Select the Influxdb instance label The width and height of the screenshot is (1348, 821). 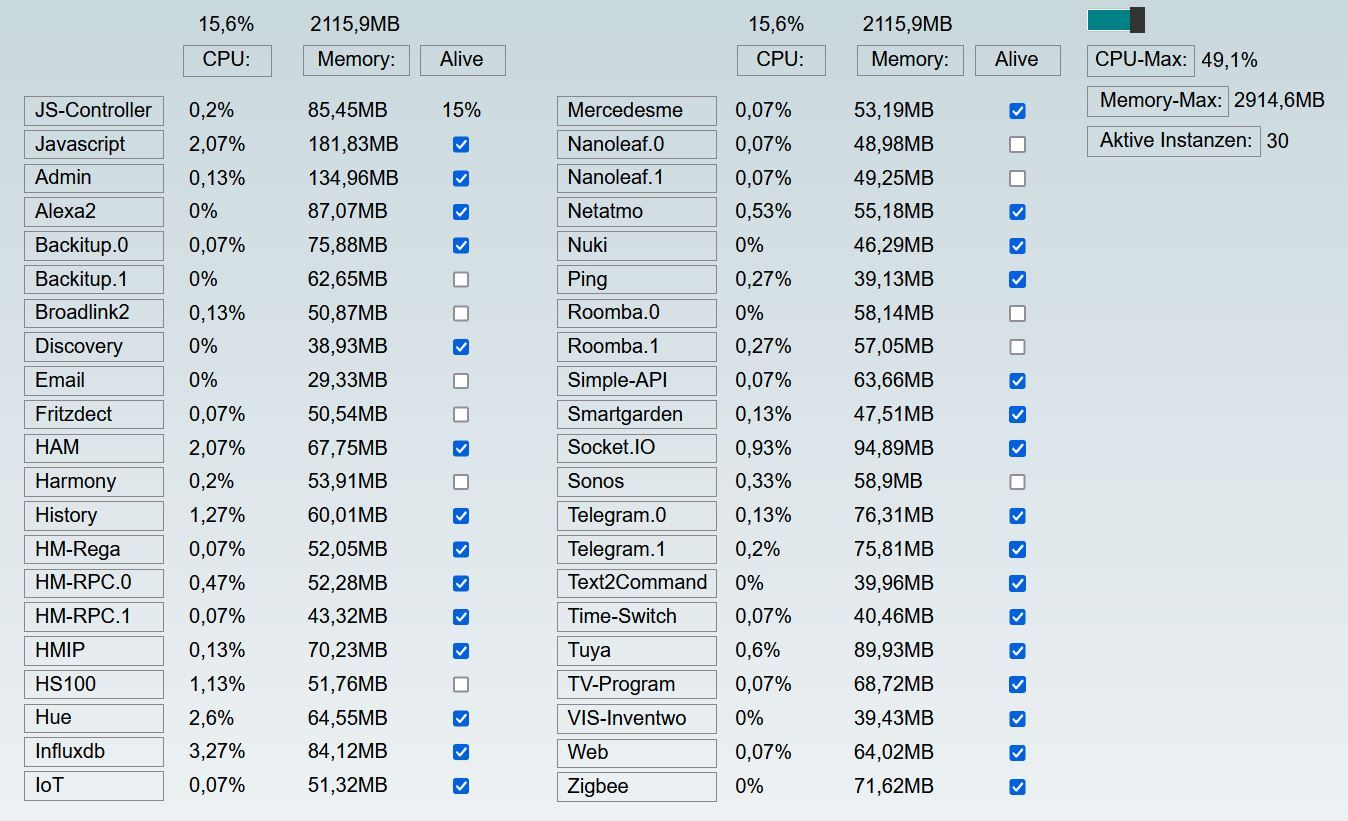[x=93, y=752]
